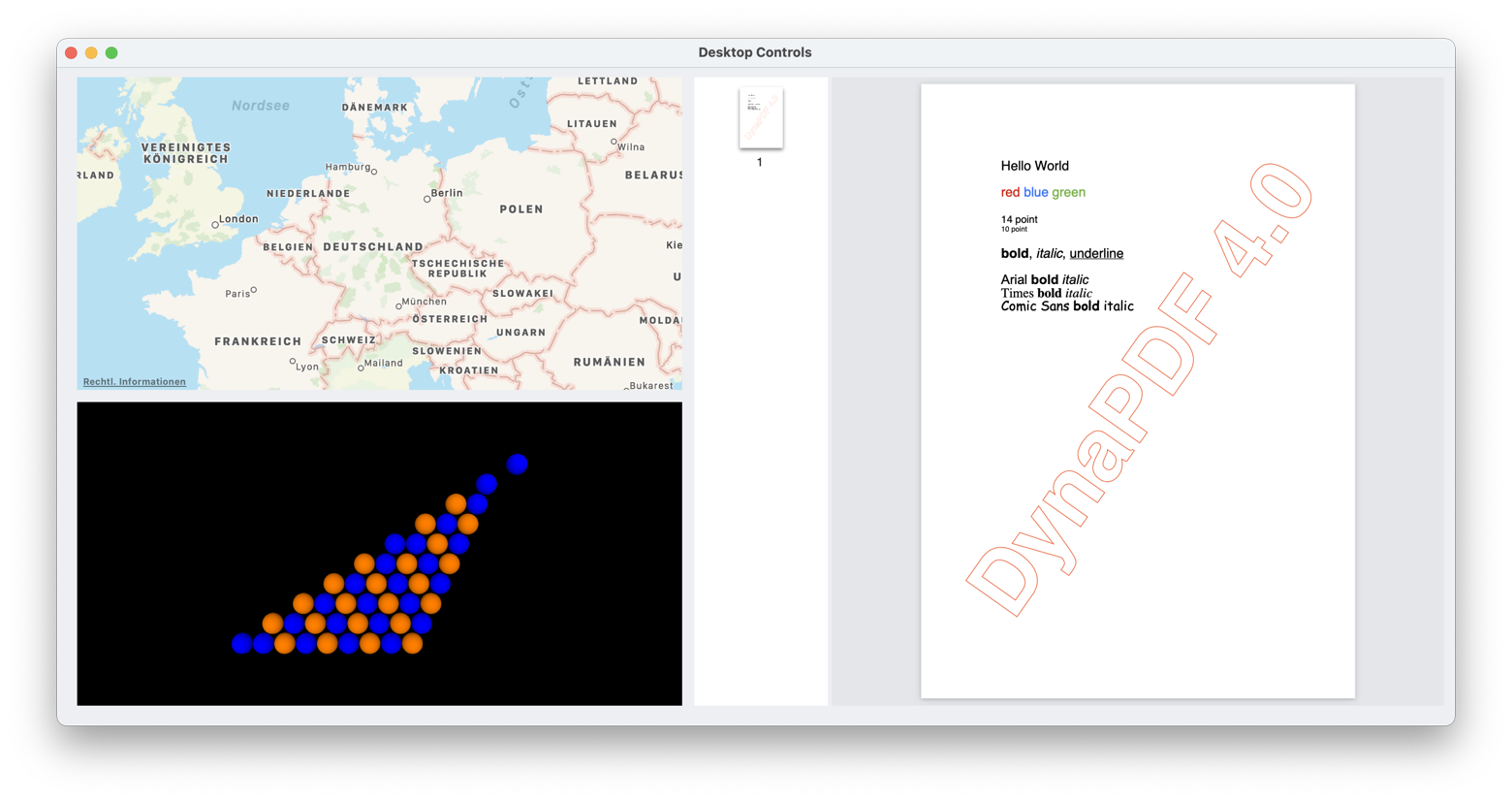Click the Hamburg city label on the map
1512x801 pixels.
[x=348, y=167]
